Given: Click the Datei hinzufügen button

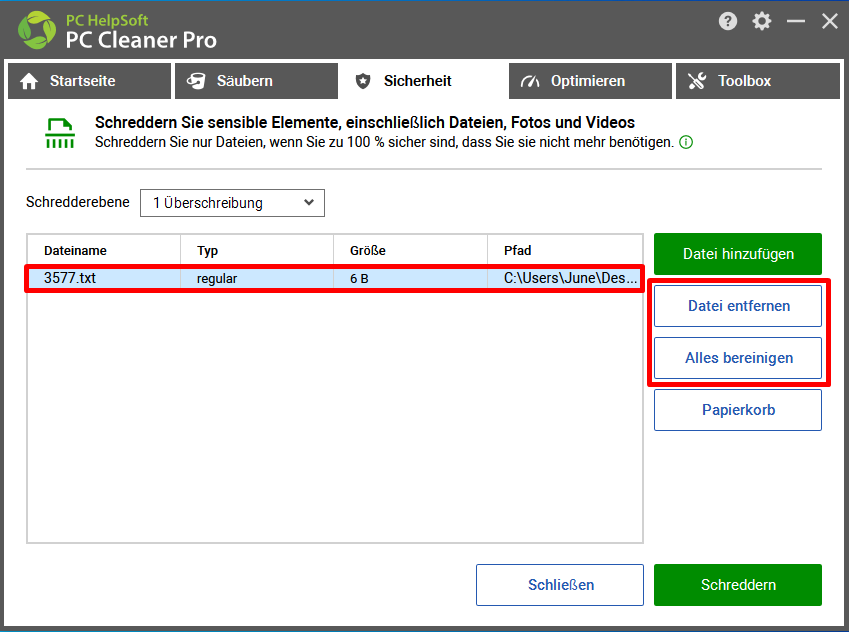Looking at the screenshot, I should click(x=738, y=254).
